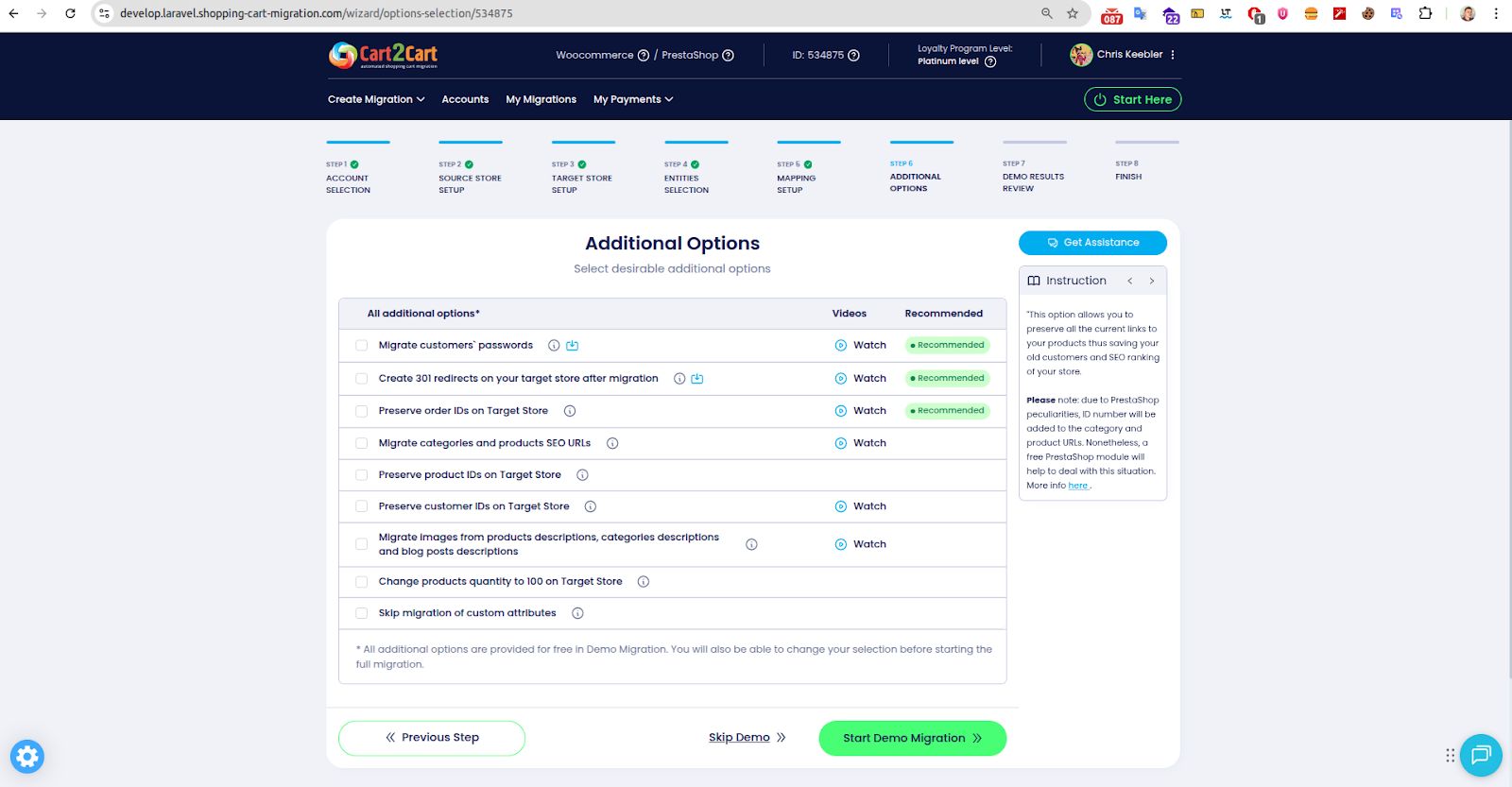
Task: Open the three-dot menu next to Chris Keebler
Action: [1173, 55]
